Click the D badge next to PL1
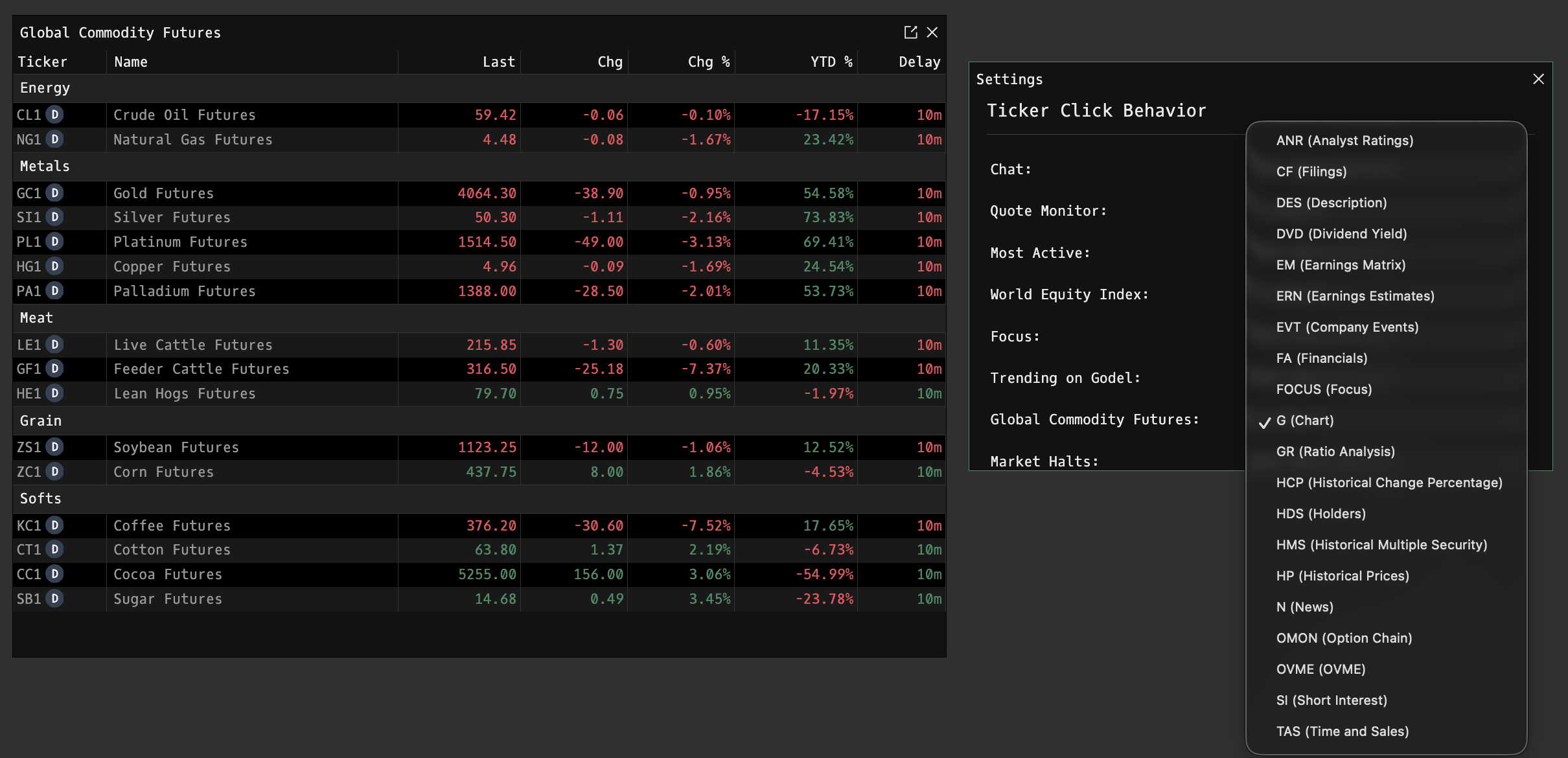 click(55, 242)
